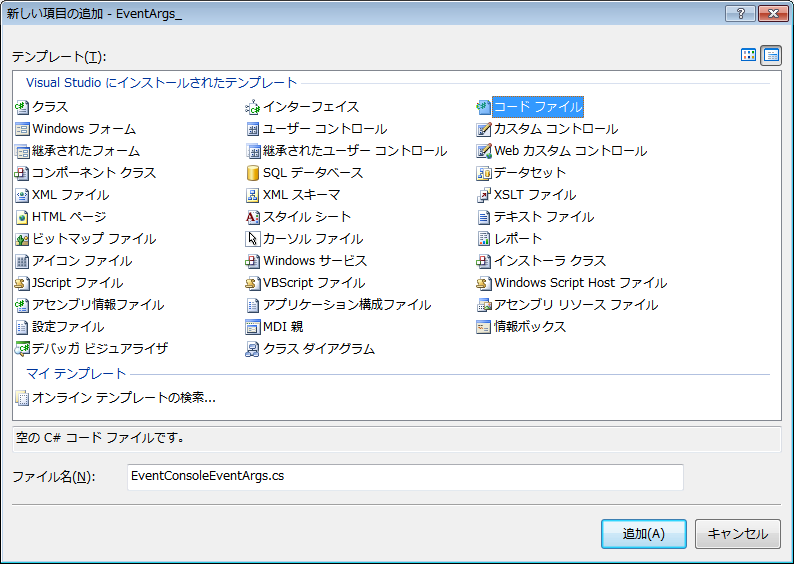Select the クラス template icon
Viewport: 794px width, 564px height.
pos(22,107)
